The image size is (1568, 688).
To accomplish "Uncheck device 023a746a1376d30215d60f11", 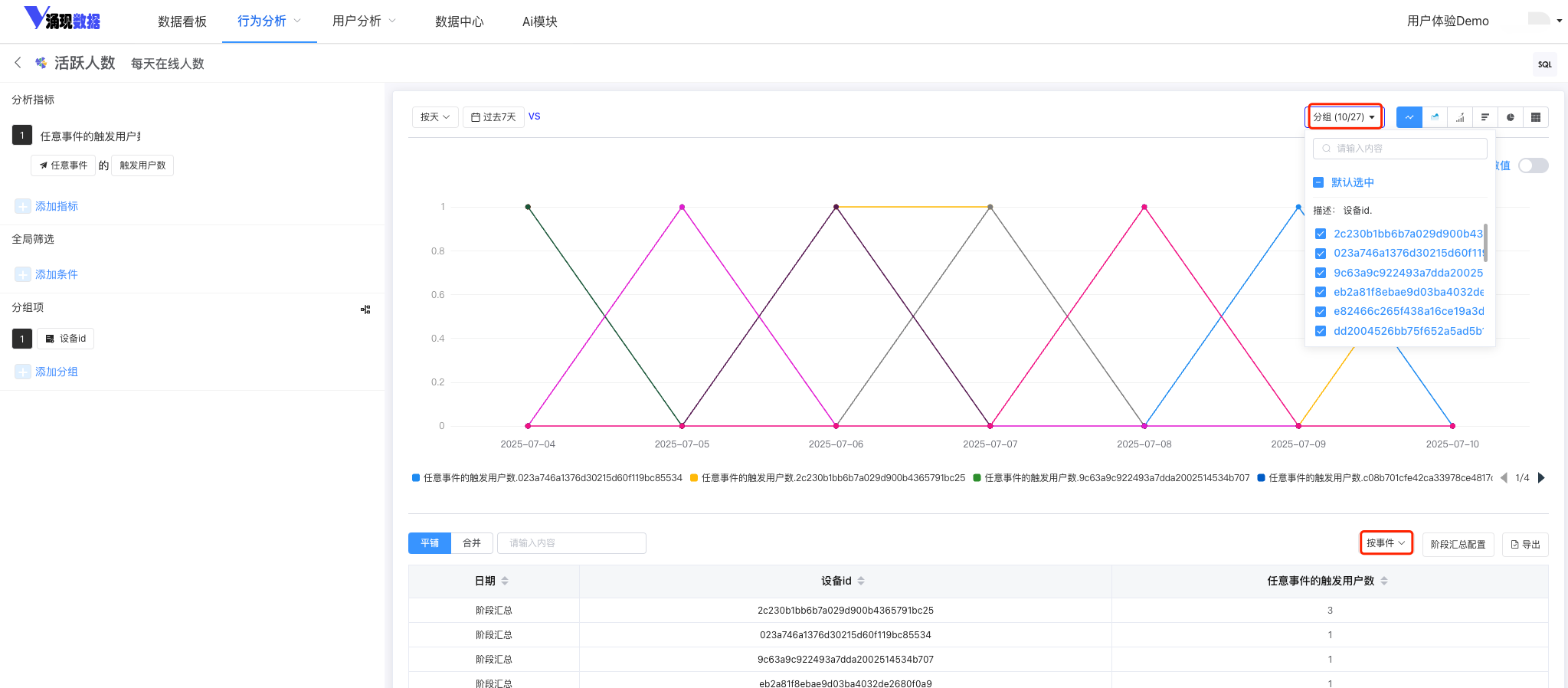I will click(x=1321, y=254).
